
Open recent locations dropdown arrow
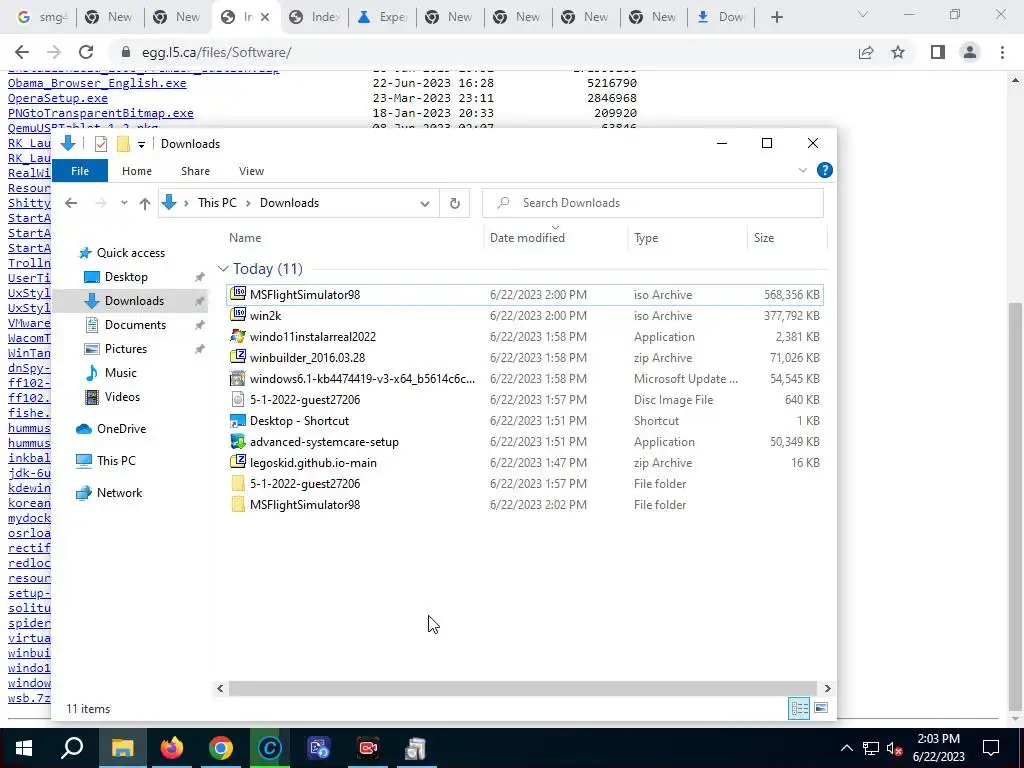click(124, 203)
